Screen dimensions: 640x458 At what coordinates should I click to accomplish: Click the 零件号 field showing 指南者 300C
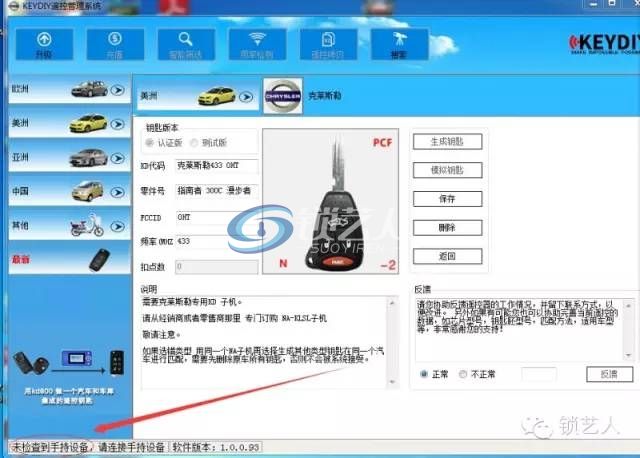coord(217,191)
